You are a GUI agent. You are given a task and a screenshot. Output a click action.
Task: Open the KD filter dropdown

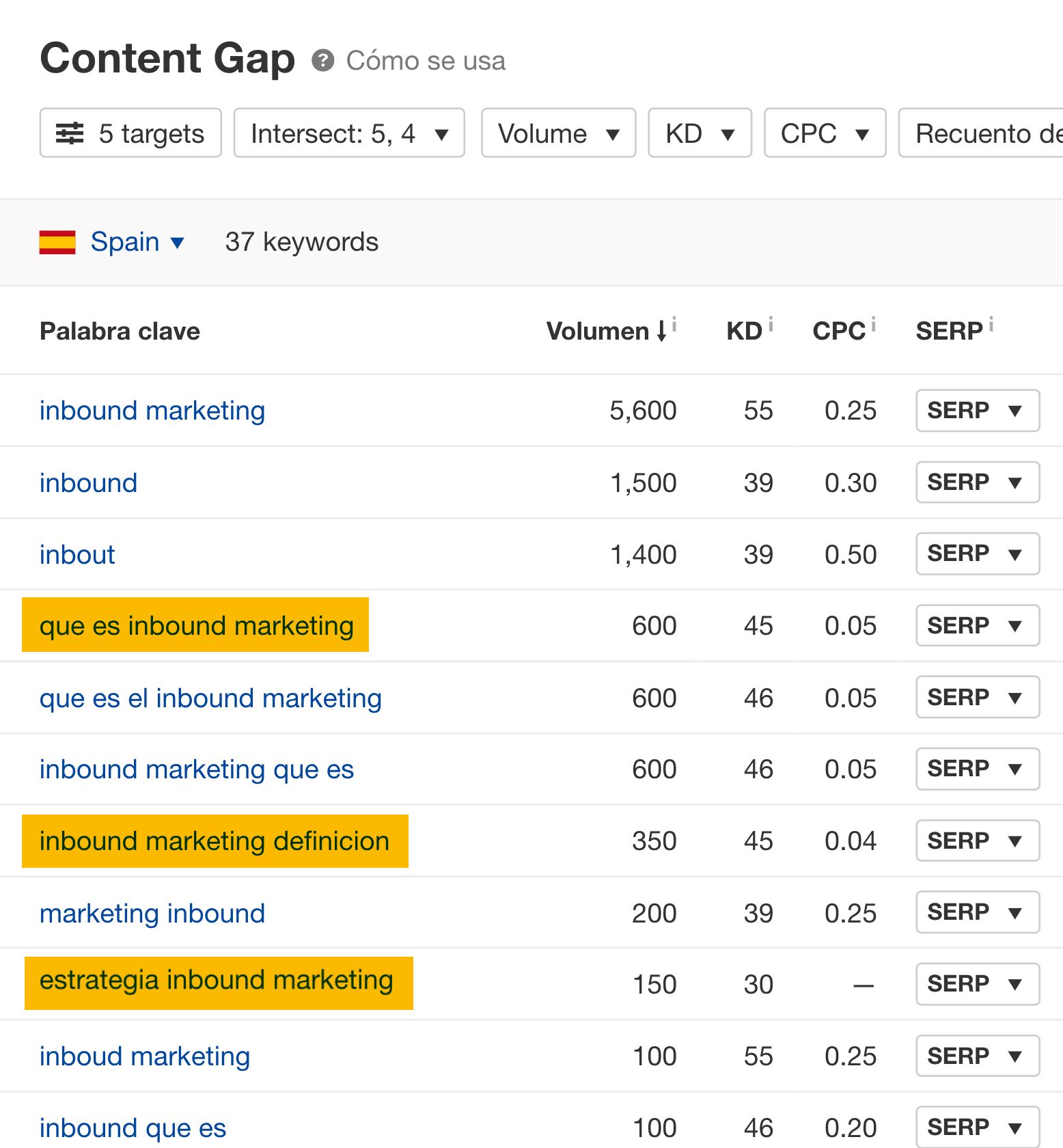click(x=700, y=133)
